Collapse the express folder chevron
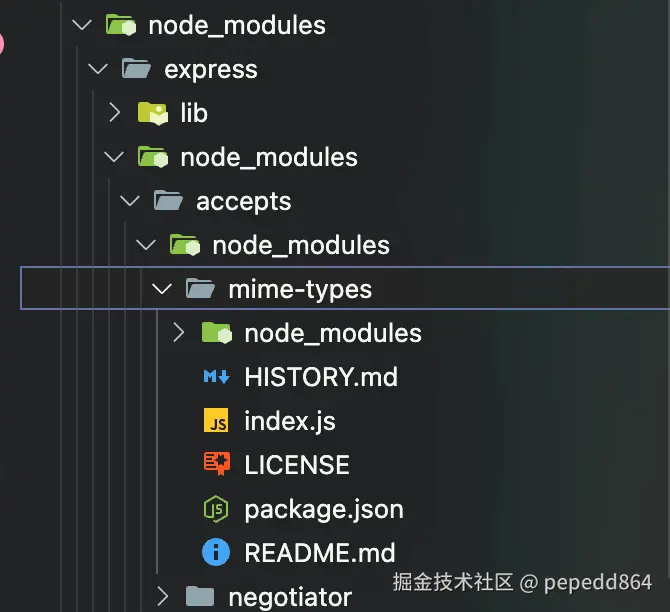This screenshot has width=670, height=612. 98,69
